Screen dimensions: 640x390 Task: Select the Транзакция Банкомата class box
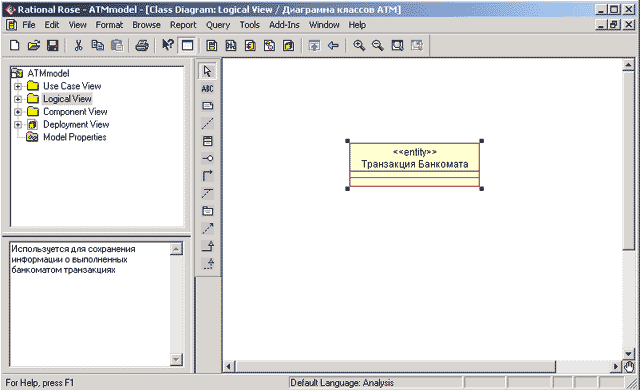414,165
